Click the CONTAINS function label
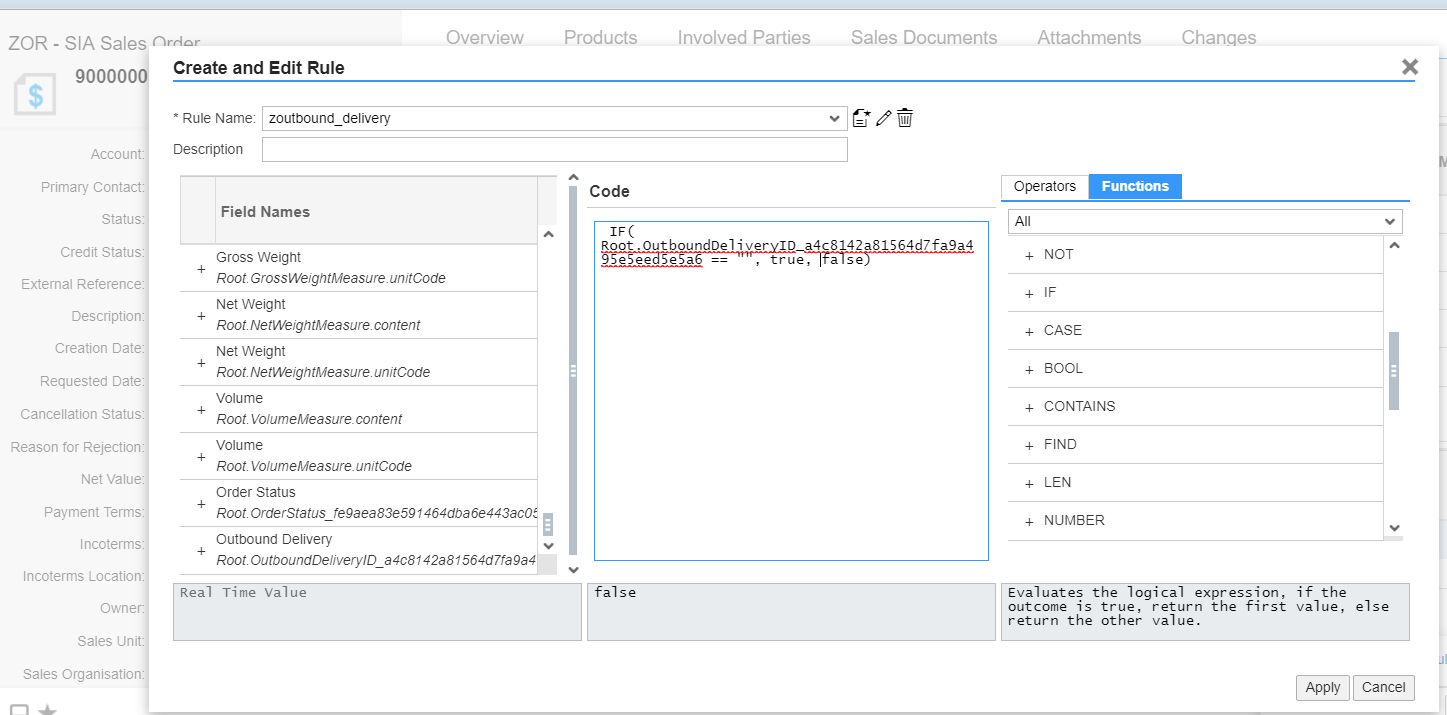The width and height of the screenshot is (1447, 715). tap(1079, 407)
